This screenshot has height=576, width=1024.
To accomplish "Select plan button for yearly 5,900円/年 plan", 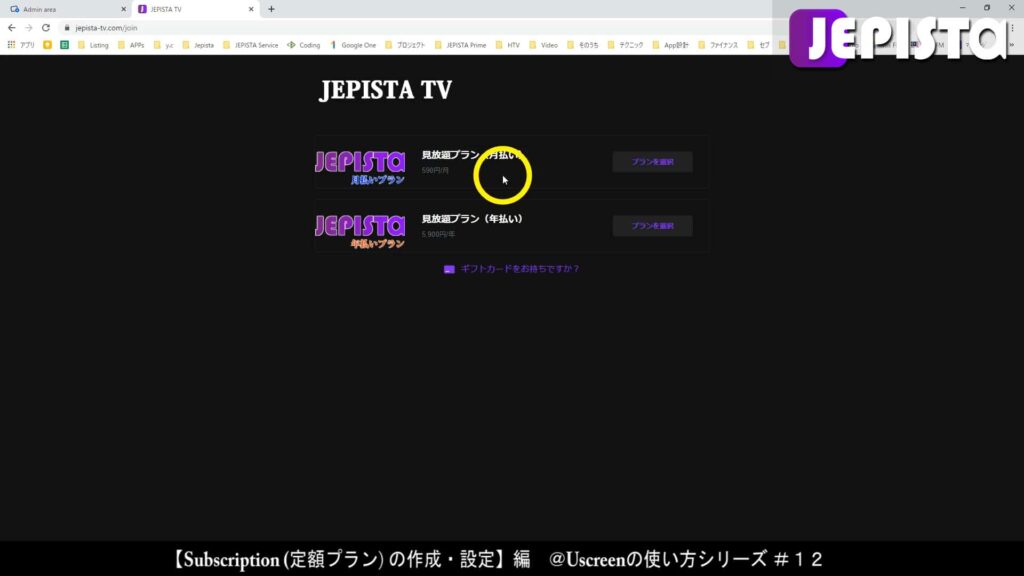I will [652, 226].
